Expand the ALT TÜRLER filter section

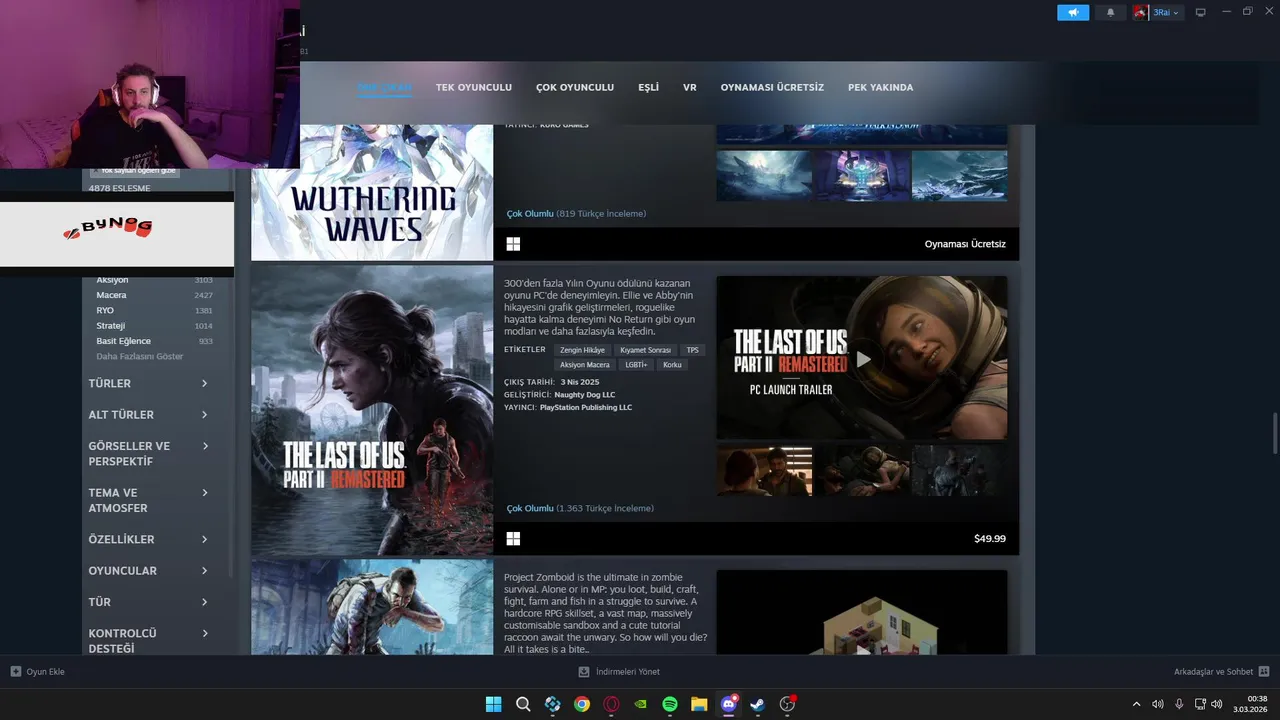tap(148, 414)
